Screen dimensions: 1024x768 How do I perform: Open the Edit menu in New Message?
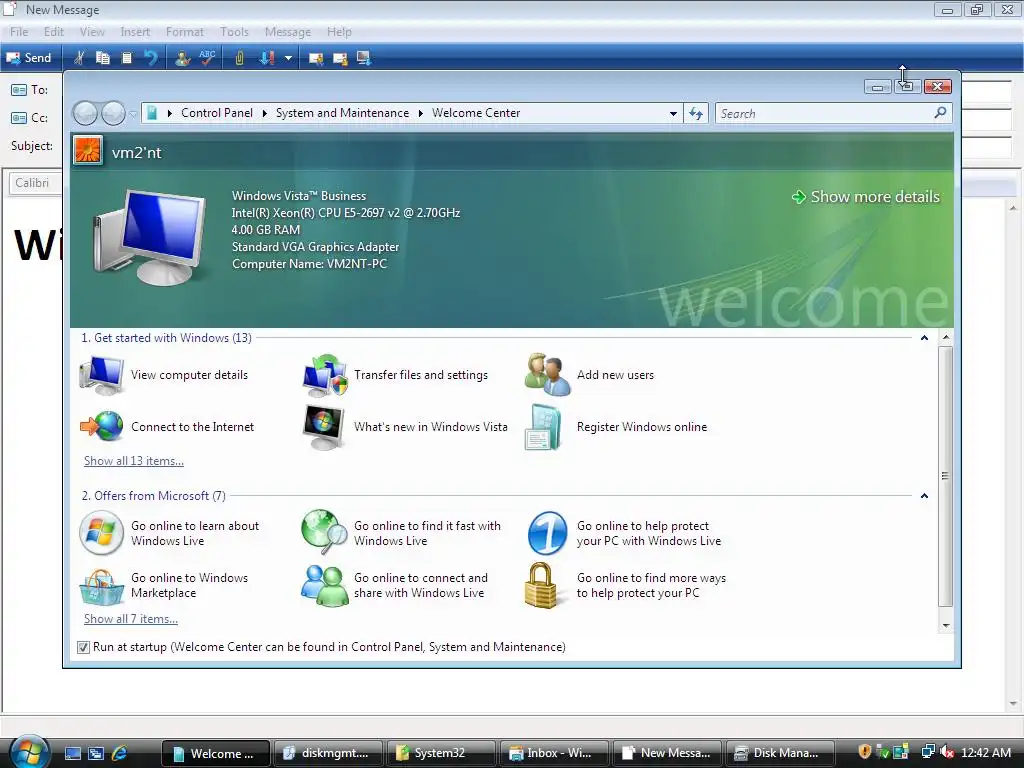54,31
